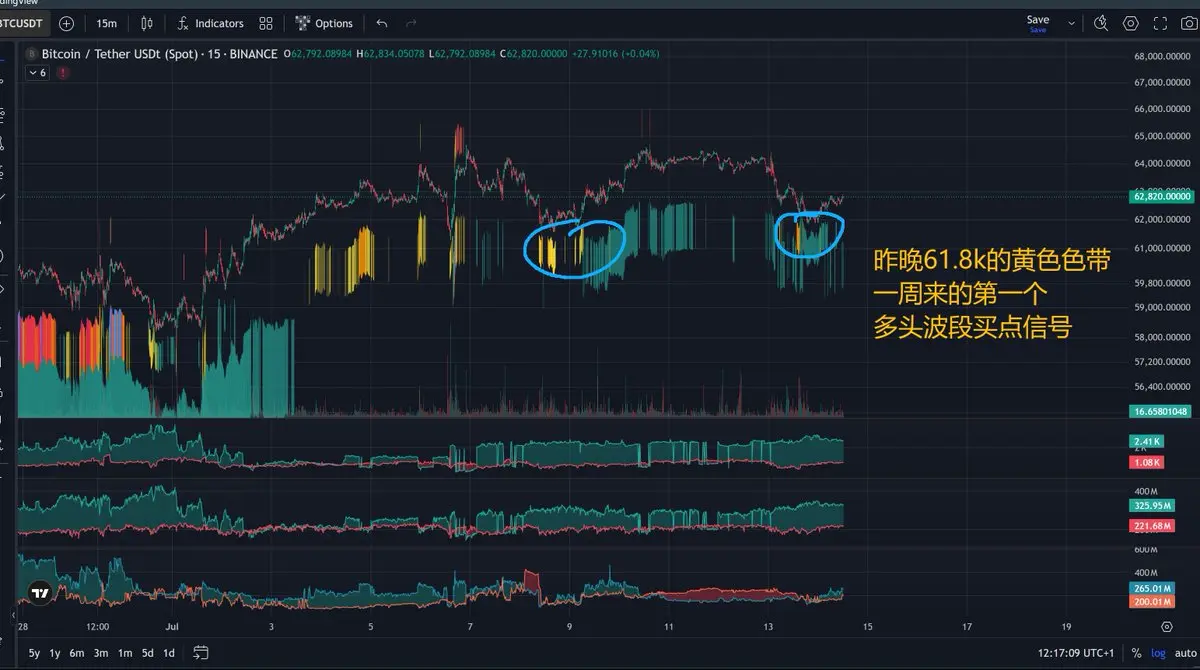
Task: Open the BTCUSDT symbol search
Action: tap(21, 23)
